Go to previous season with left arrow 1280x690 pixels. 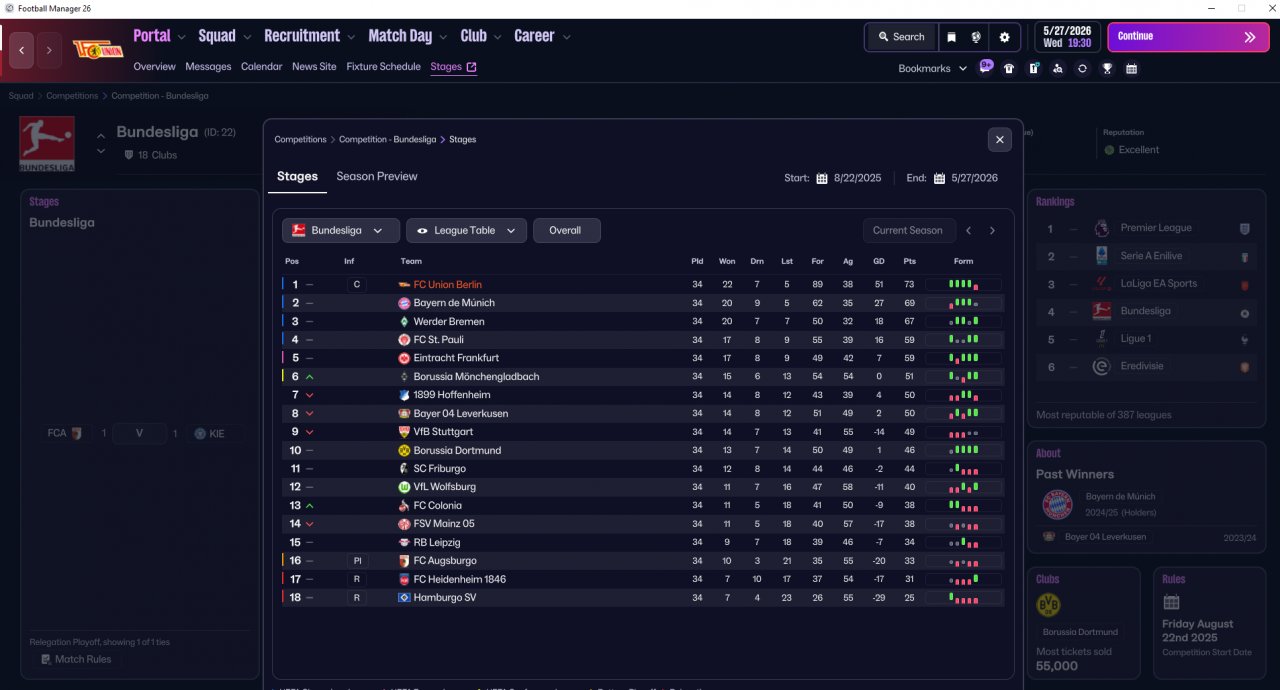968,231
